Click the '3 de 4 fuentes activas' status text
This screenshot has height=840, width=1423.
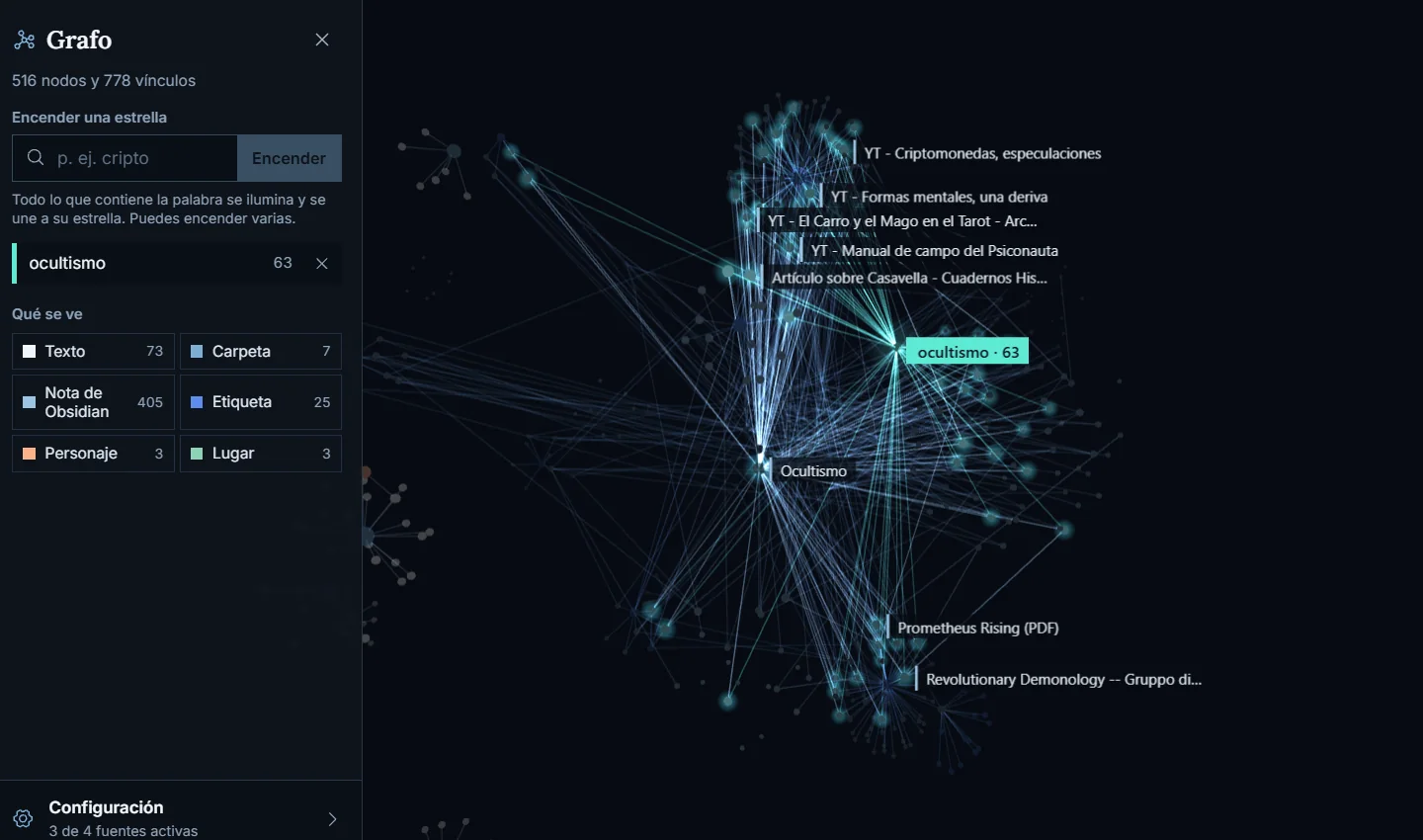coord(124,831)
